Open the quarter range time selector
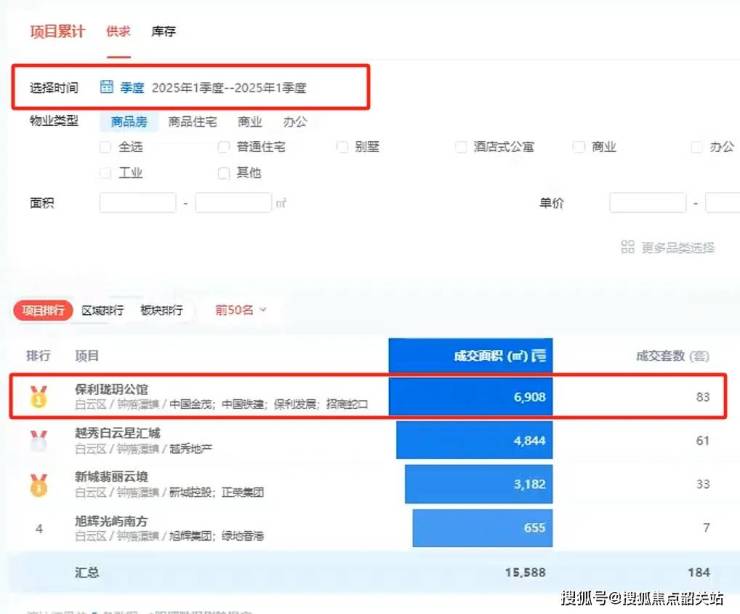This screenshot has height=614, width=740. (229, 88)
